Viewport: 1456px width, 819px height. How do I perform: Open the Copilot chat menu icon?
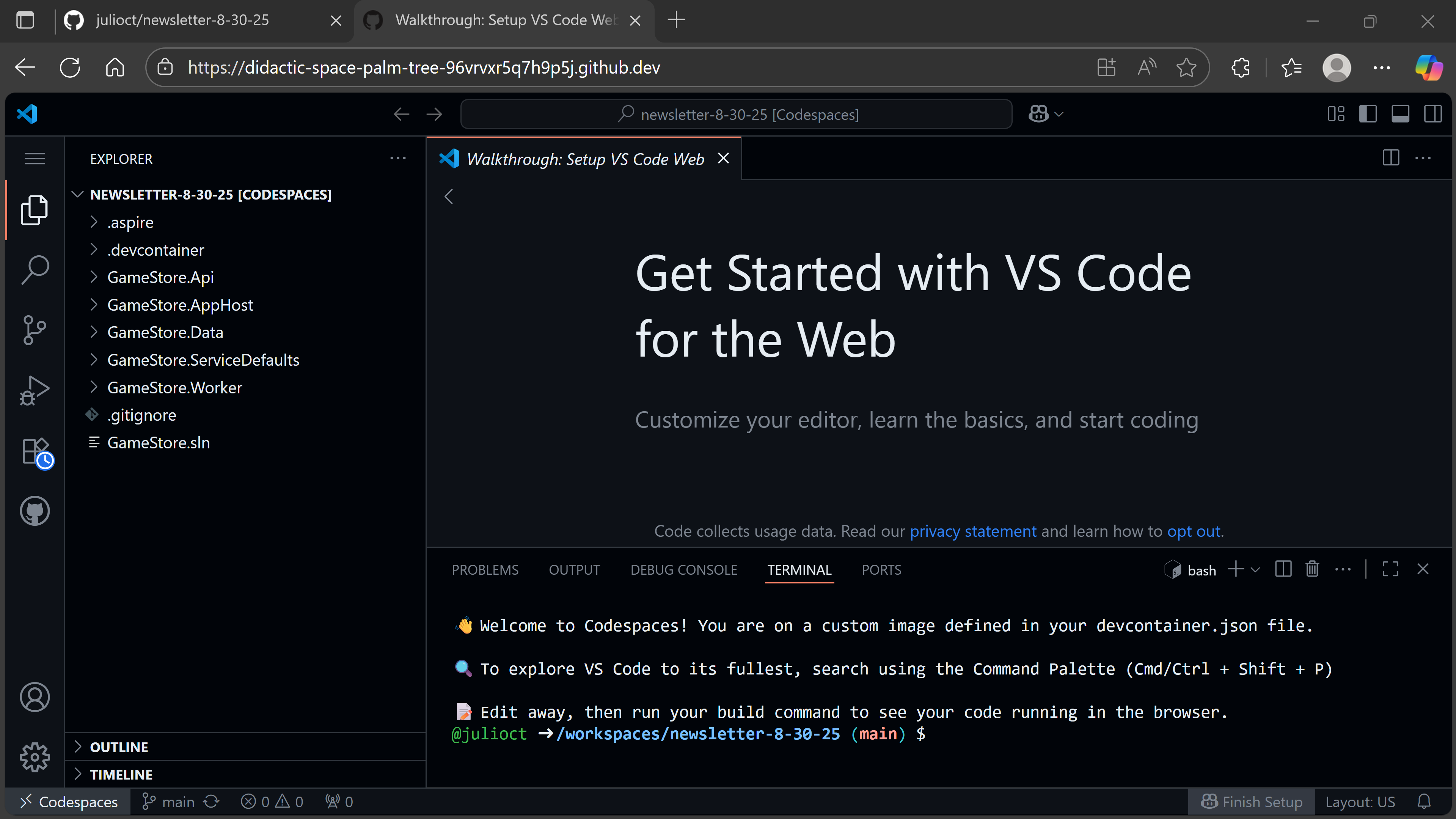coord(1039,114)
